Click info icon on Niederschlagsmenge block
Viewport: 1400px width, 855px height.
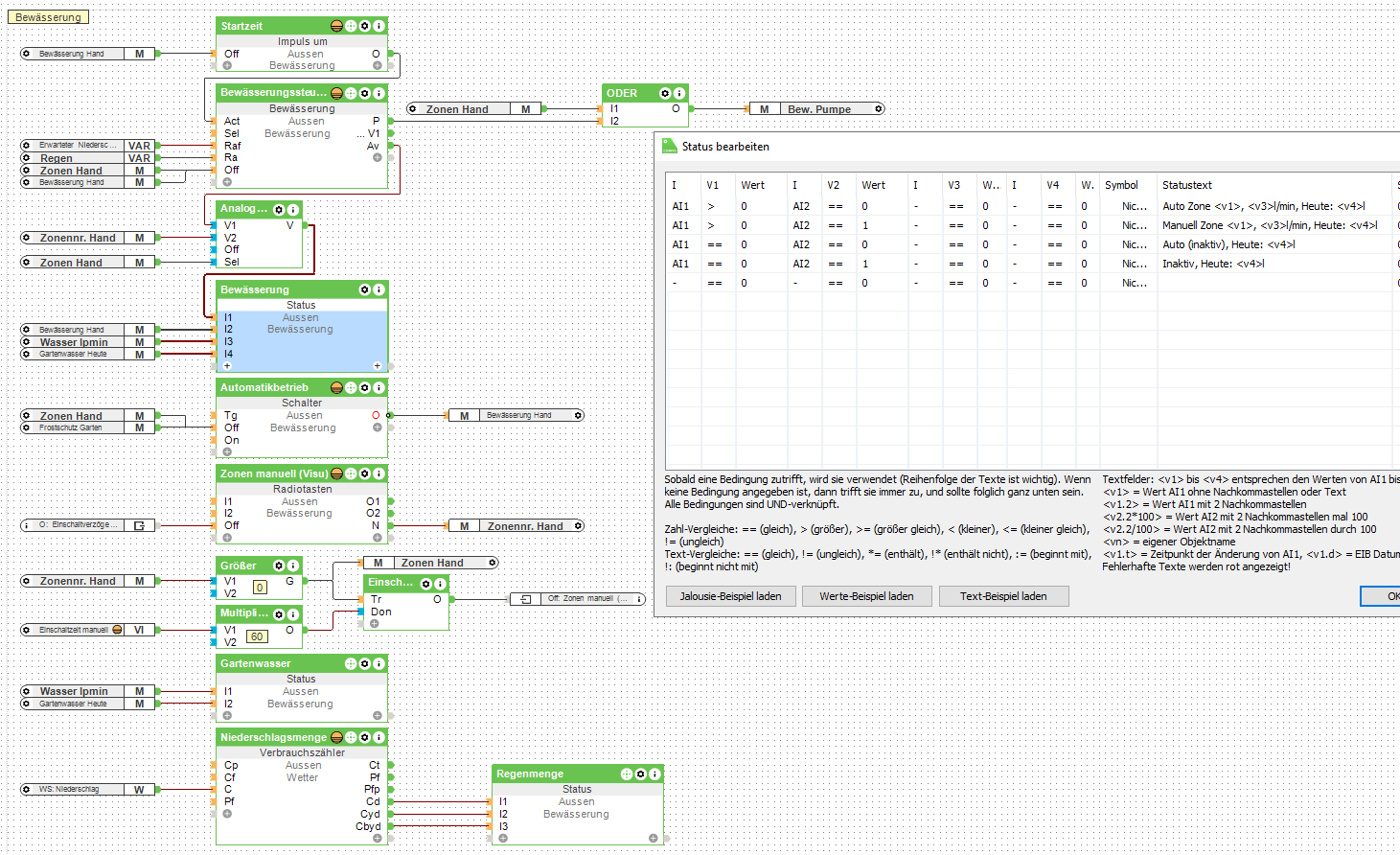pyautogui.click(x=379, y=737)
